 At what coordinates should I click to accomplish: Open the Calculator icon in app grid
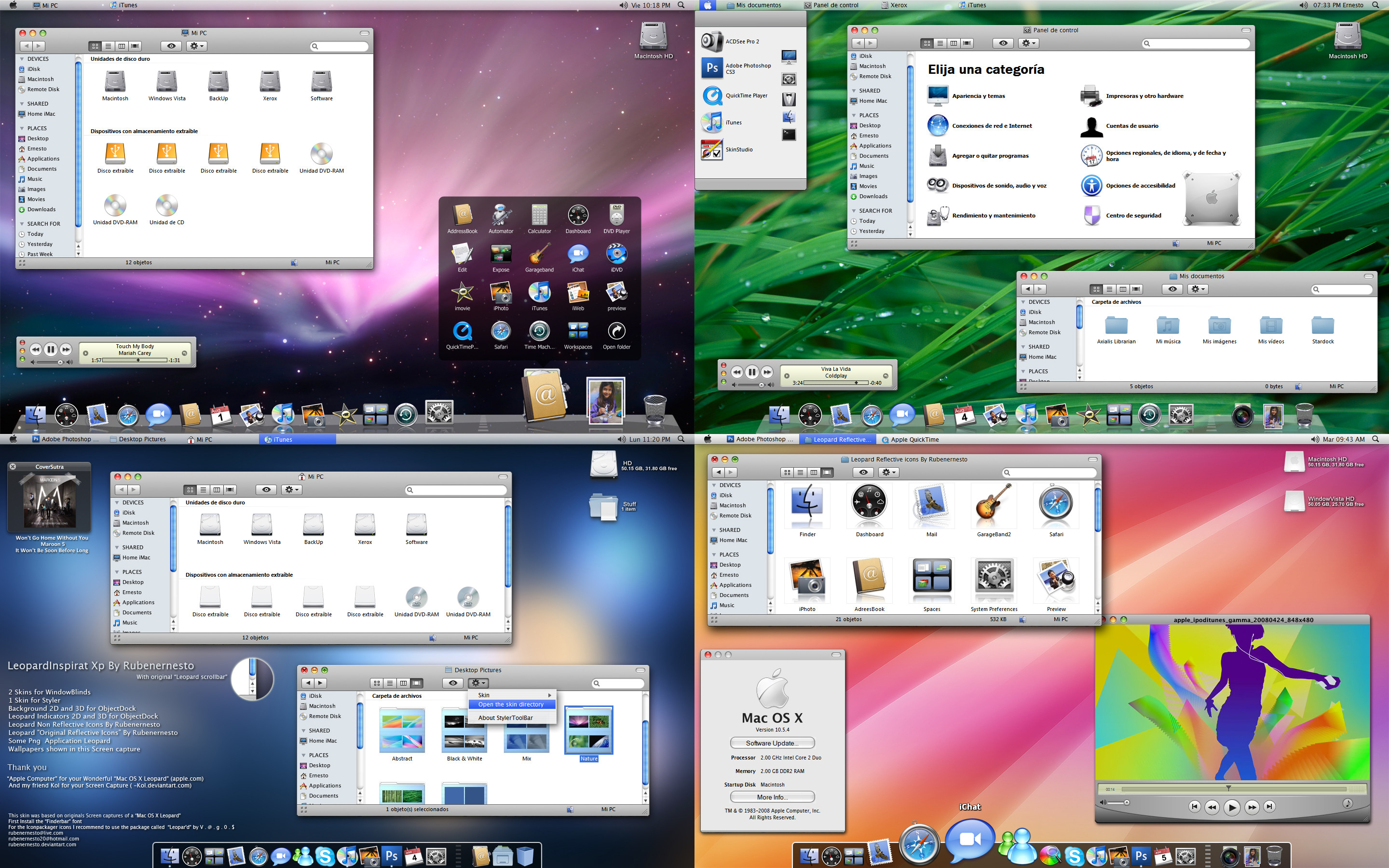point(539,216)
